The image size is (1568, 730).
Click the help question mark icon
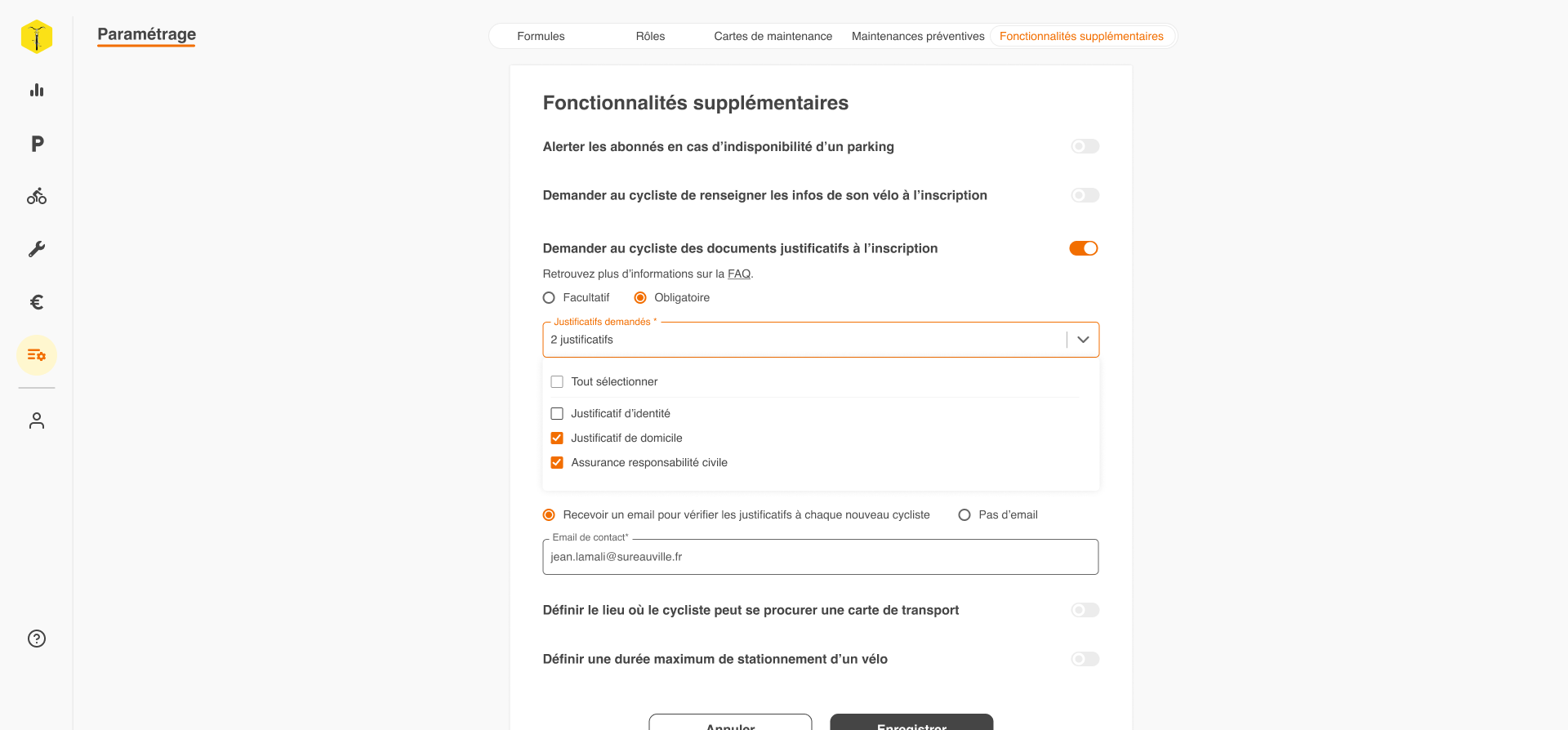[37, 639]
